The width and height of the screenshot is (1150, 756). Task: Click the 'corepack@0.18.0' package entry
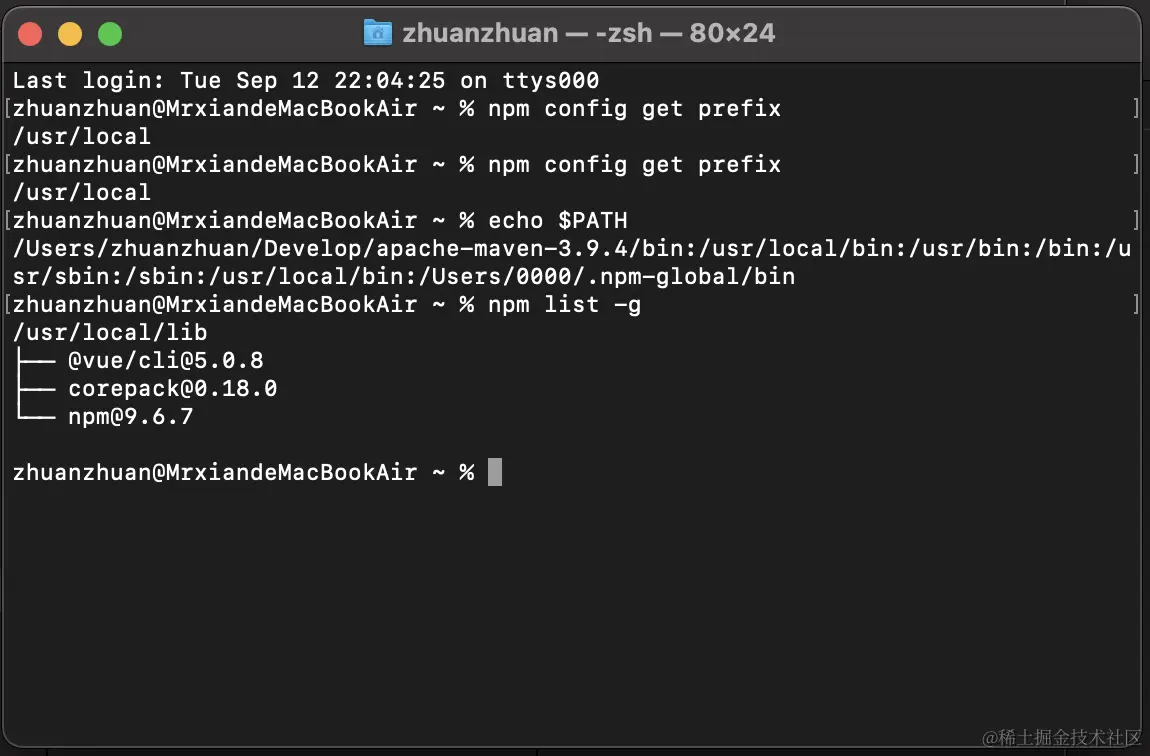[x=173, y=389]
